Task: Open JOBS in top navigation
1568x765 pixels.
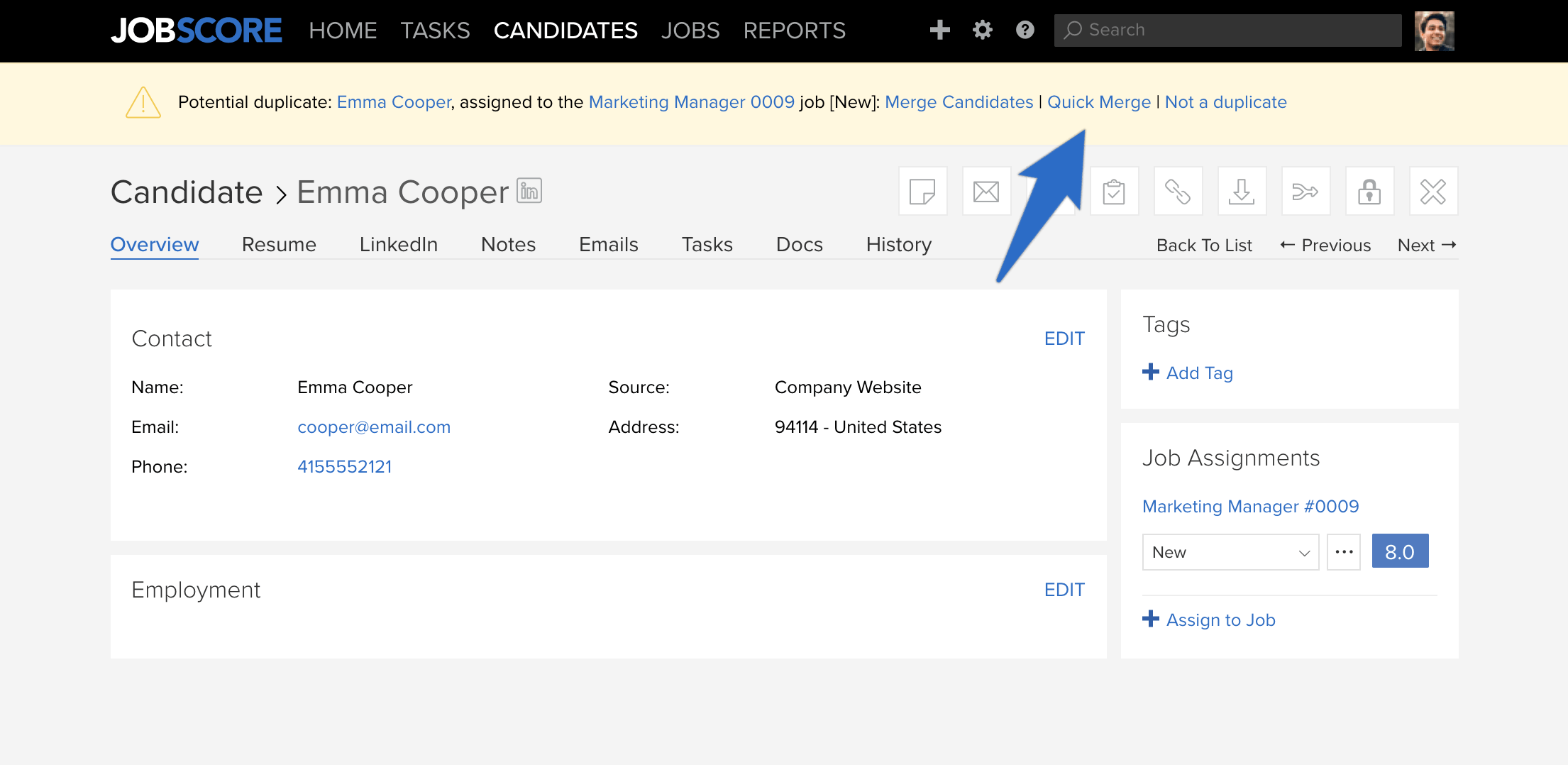Action: [690, 31]
